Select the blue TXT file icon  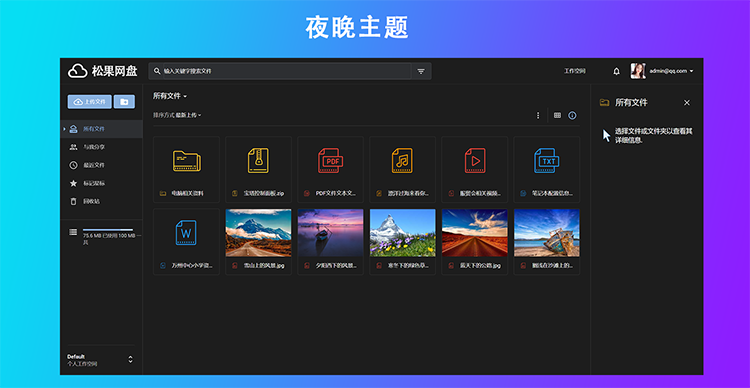pos(547,161)
